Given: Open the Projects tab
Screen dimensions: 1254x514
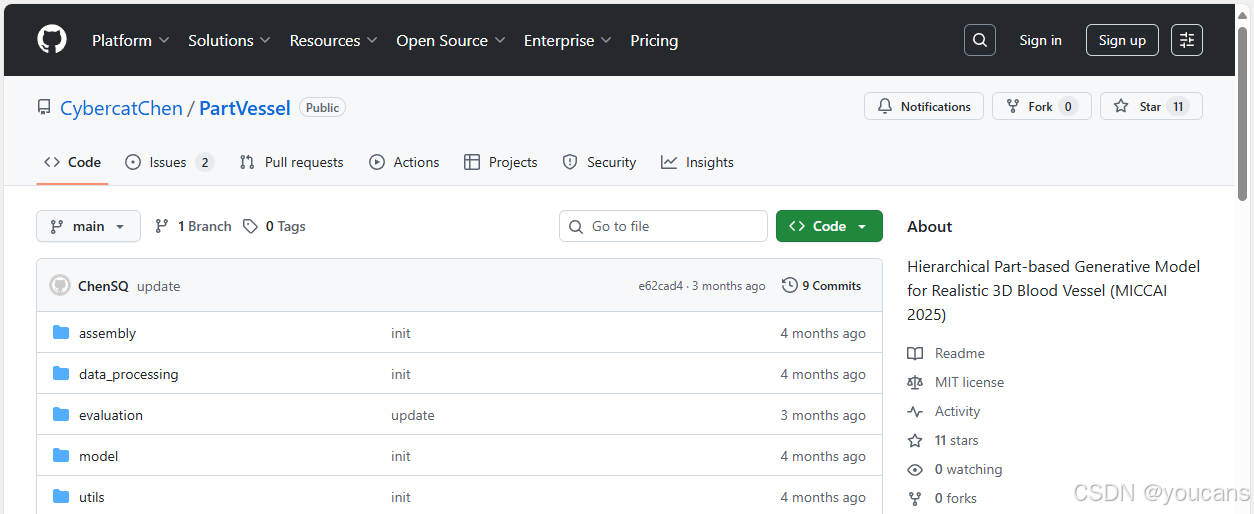Looking at the screenshot, I should pyautogui.click(x=501, y=162).
